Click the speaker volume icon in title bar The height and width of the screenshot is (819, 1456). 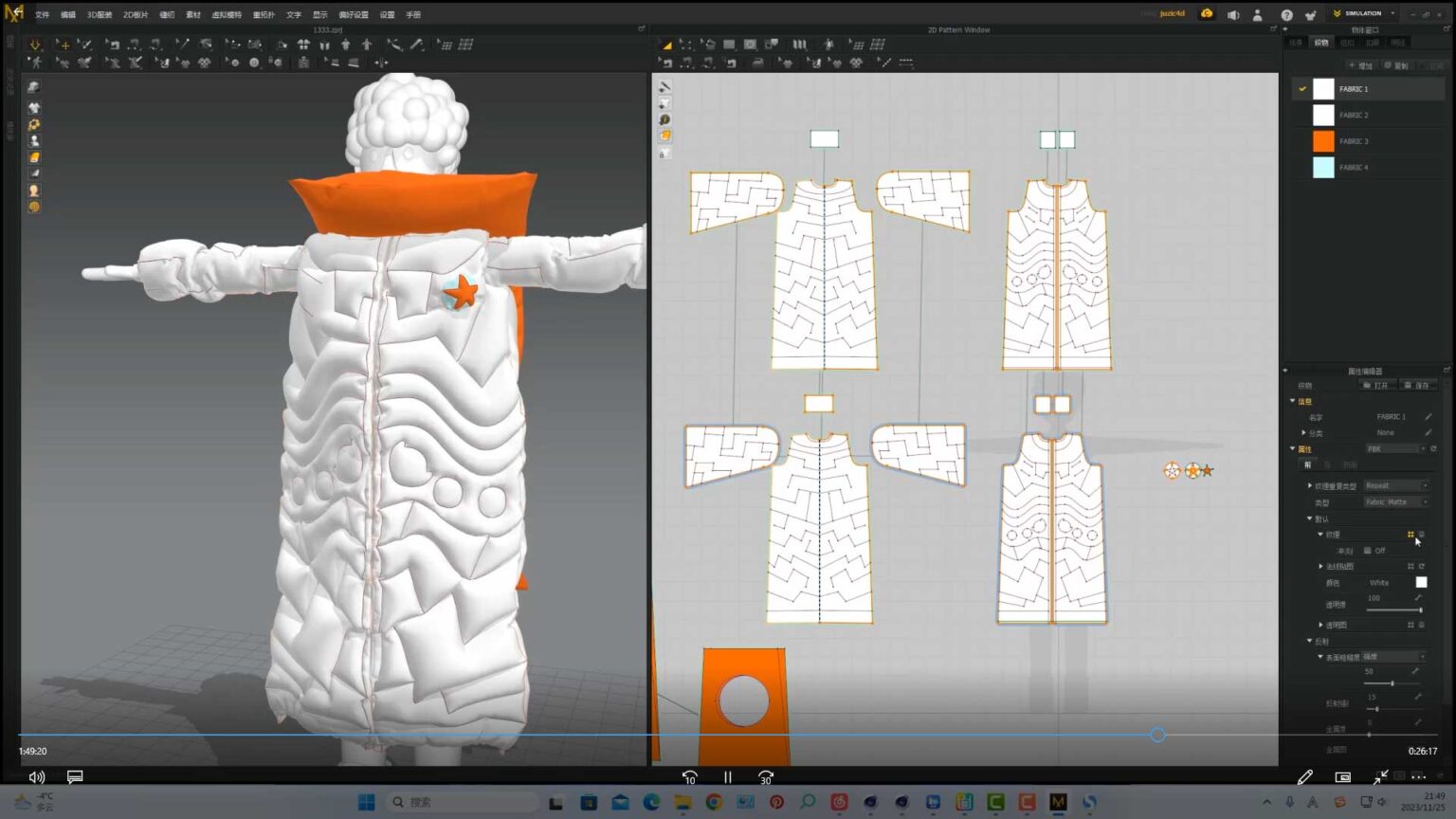[x=1233, y=13]
